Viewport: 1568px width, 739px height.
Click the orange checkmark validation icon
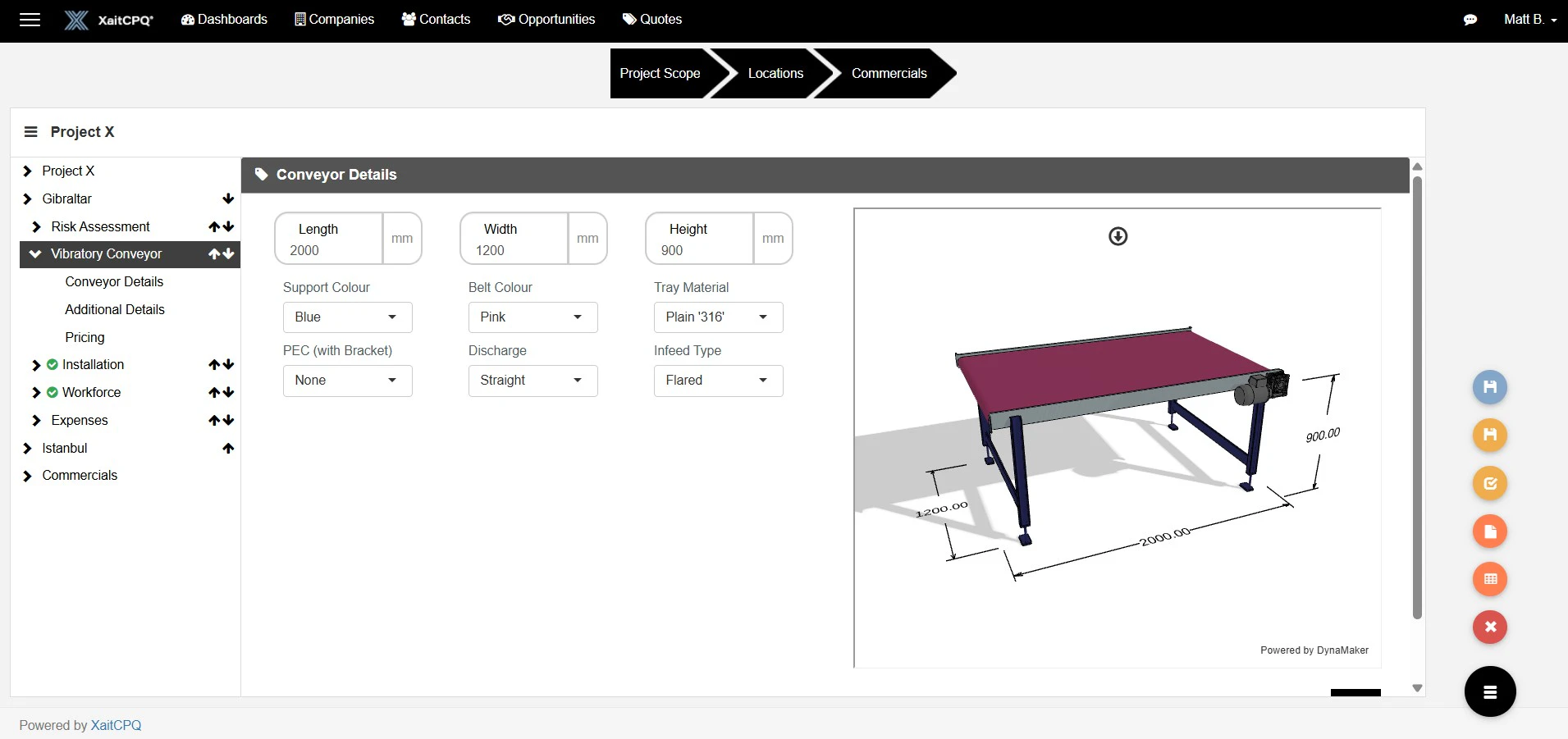tap(1491, 483)
